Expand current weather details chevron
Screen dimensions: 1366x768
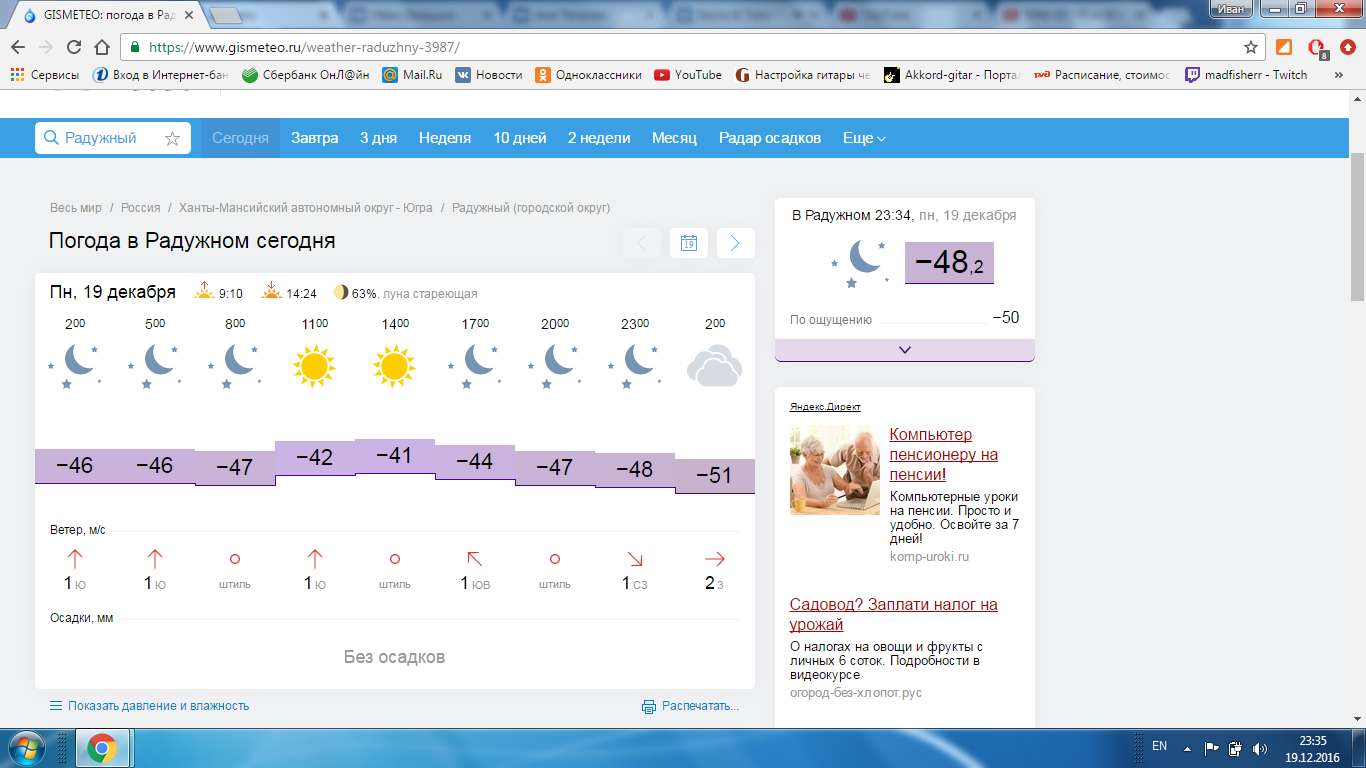[904, 350]
